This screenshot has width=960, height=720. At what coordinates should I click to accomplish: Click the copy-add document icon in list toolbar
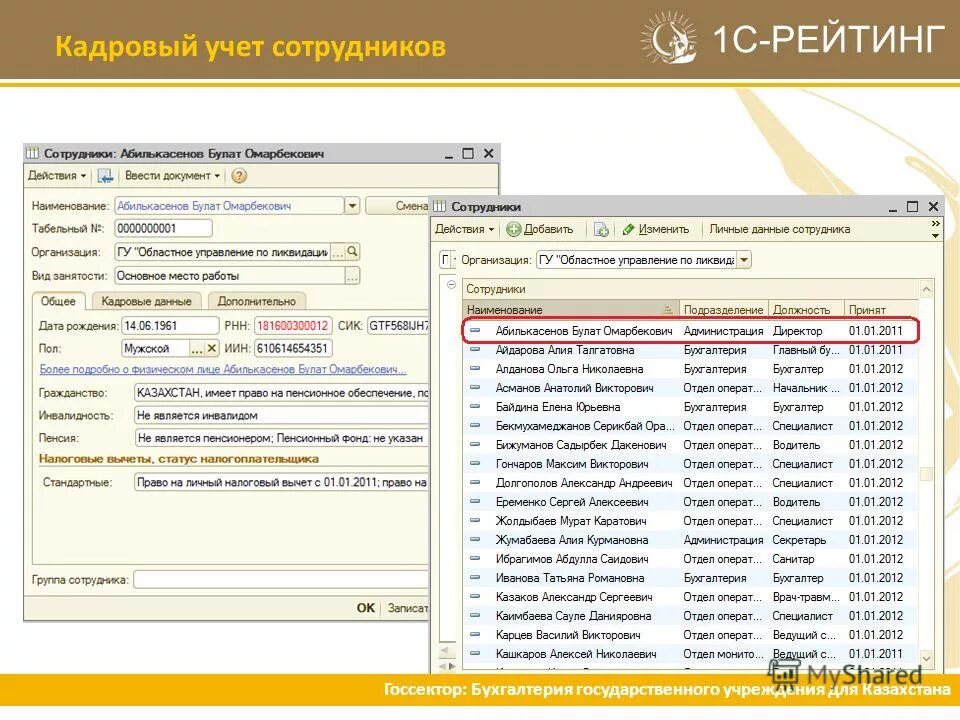(601, 230)
